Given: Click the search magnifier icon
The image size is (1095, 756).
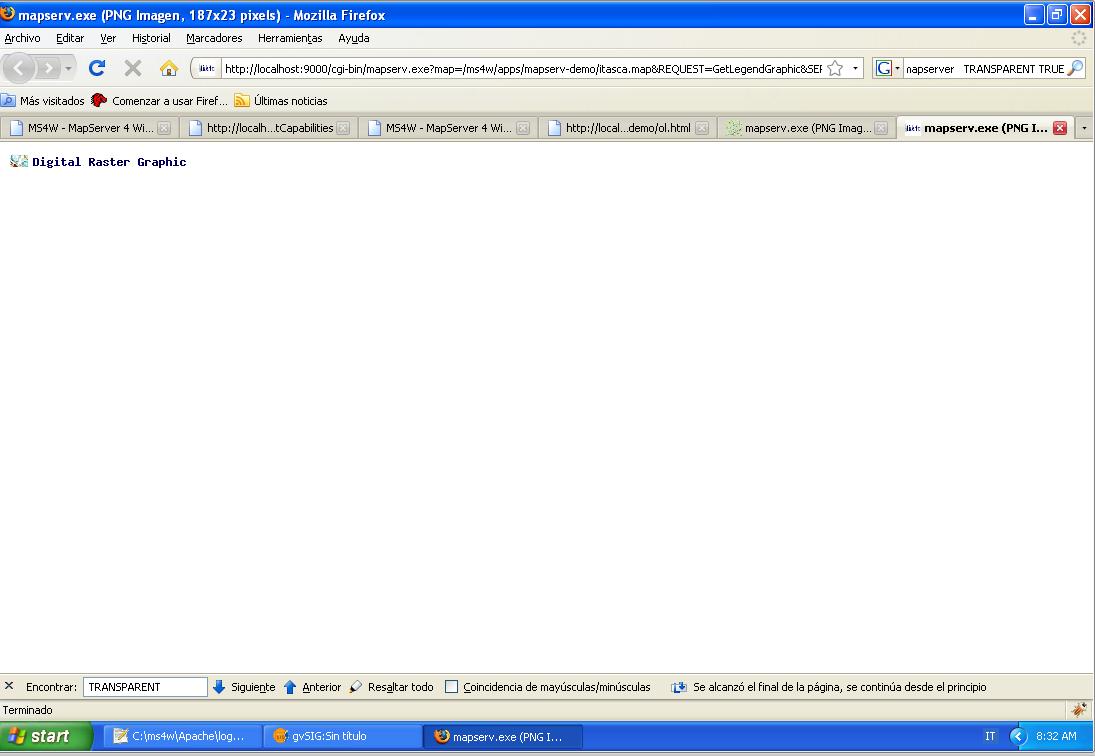Looking at the screenshot, I should click(1075, 69).
